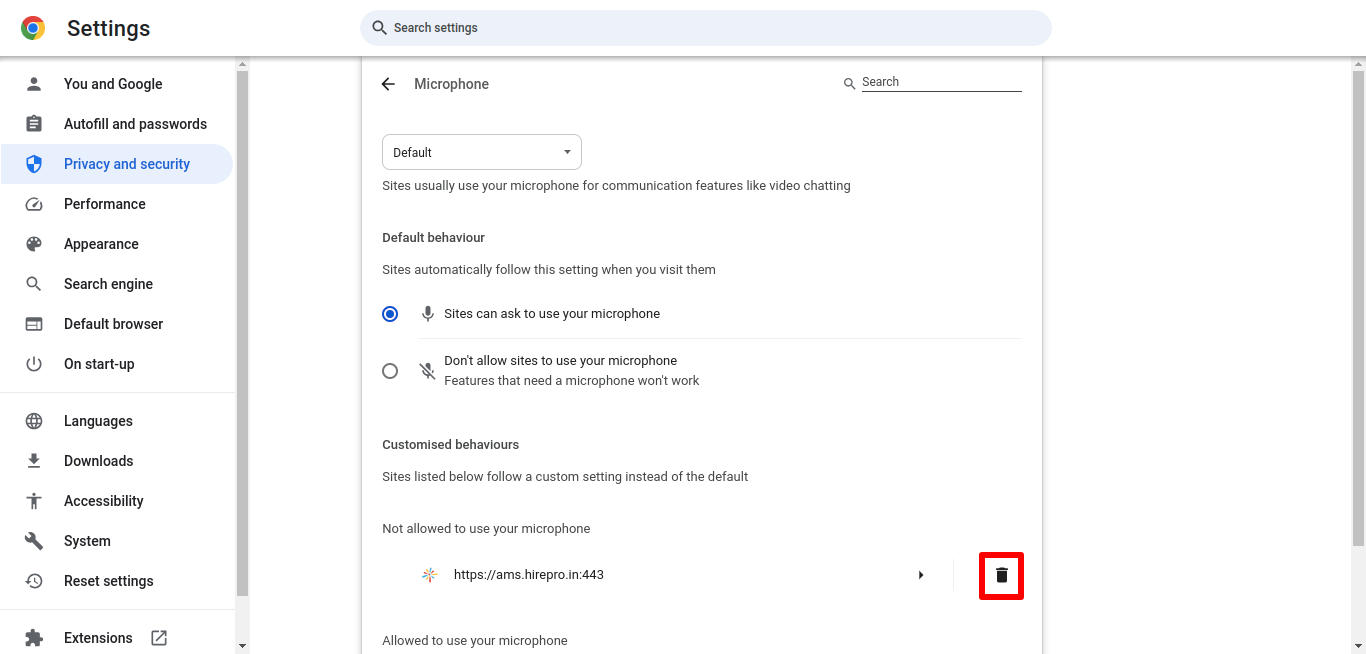Open Search engine settings section
This screenshot has width=1366, height=654.
[x=117, y=284]
